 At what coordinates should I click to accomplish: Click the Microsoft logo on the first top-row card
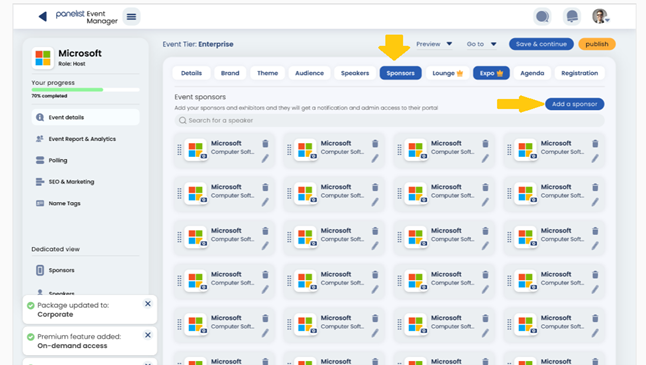pos(196,150)
